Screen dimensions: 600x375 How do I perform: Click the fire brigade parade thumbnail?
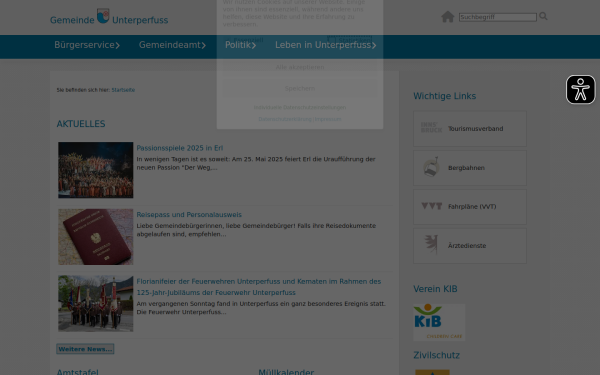click(96, 303)
